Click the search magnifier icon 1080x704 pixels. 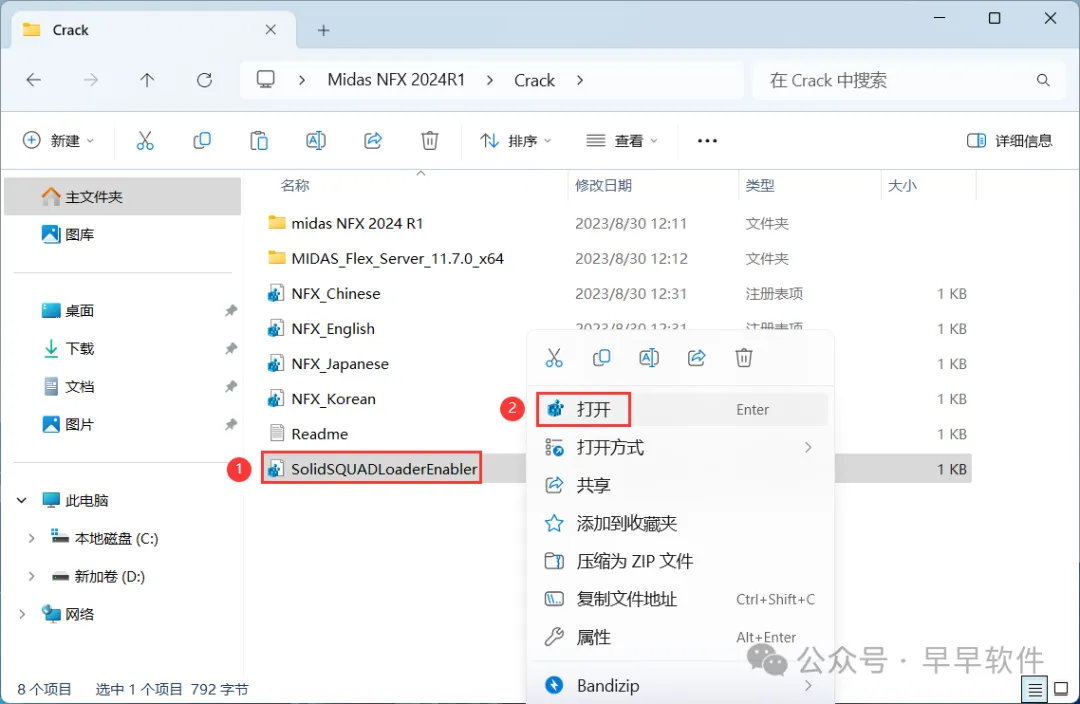[x=1043, y=80]
